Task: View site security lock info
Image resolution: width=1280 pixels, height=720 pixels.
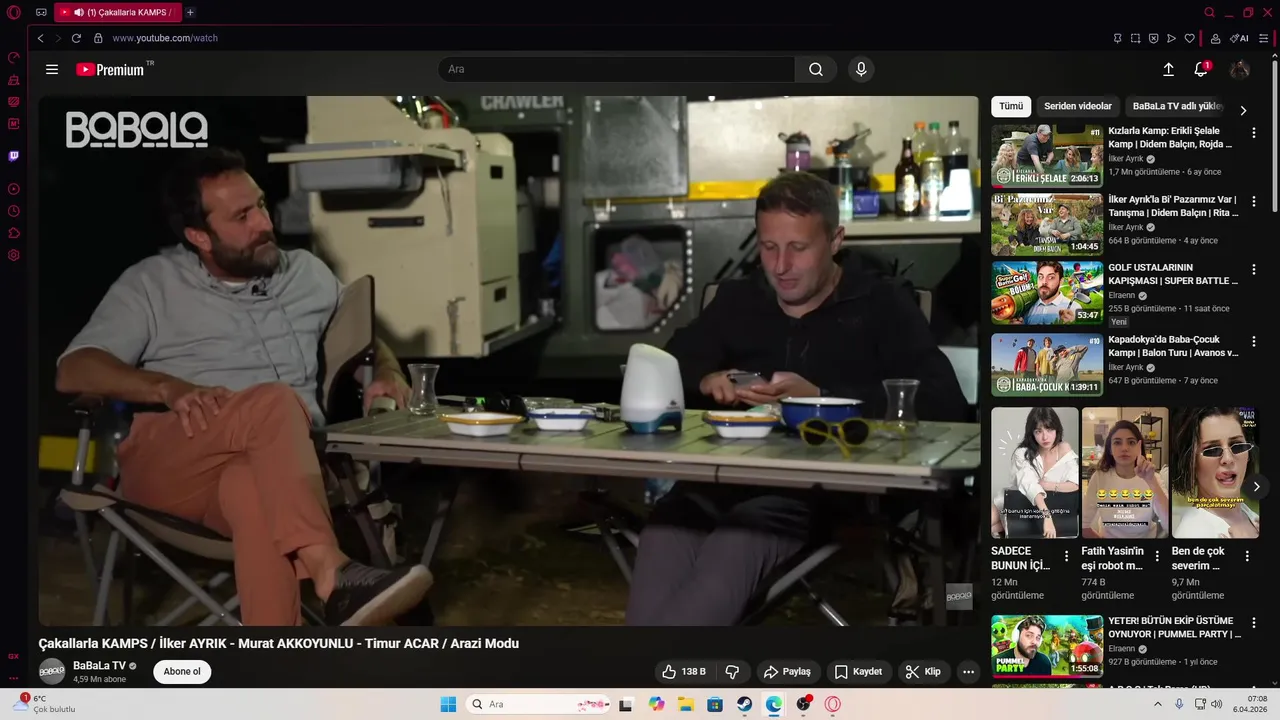Action: pos(98,38)
